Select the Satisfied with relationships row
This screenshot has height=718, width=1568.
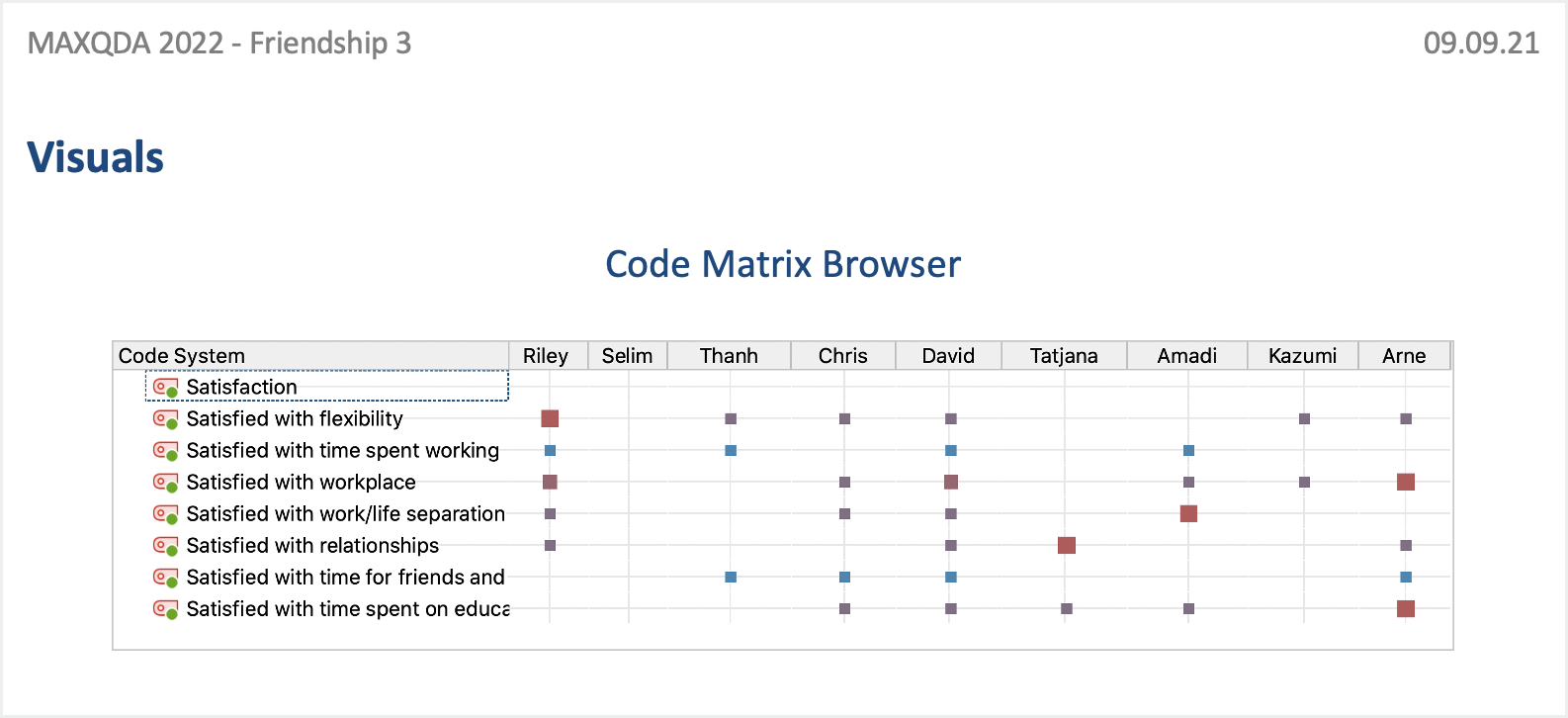pos(327,545)
